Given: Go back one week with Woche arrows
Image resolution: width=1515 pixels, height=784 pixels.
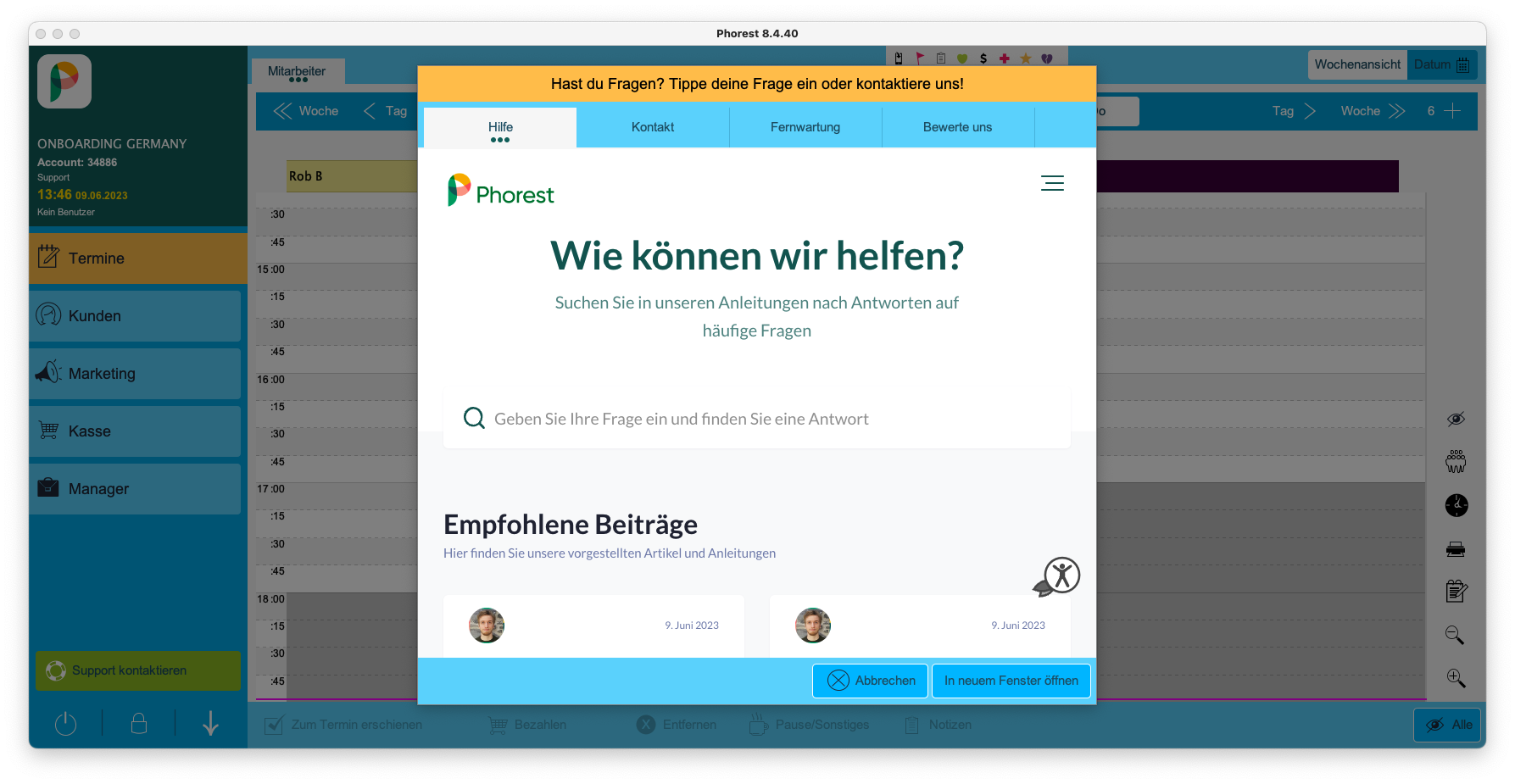Looking at the screenshot, I should pos(306,111).
